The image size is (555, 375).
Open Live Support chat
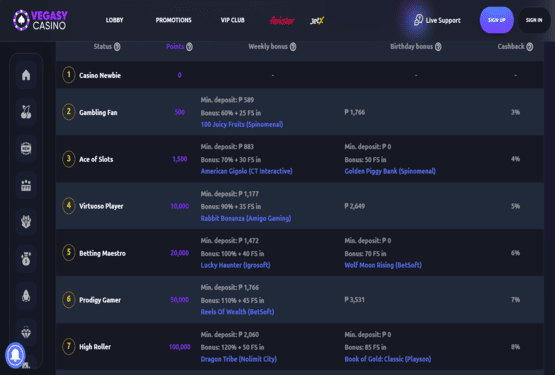coord(437,20)
